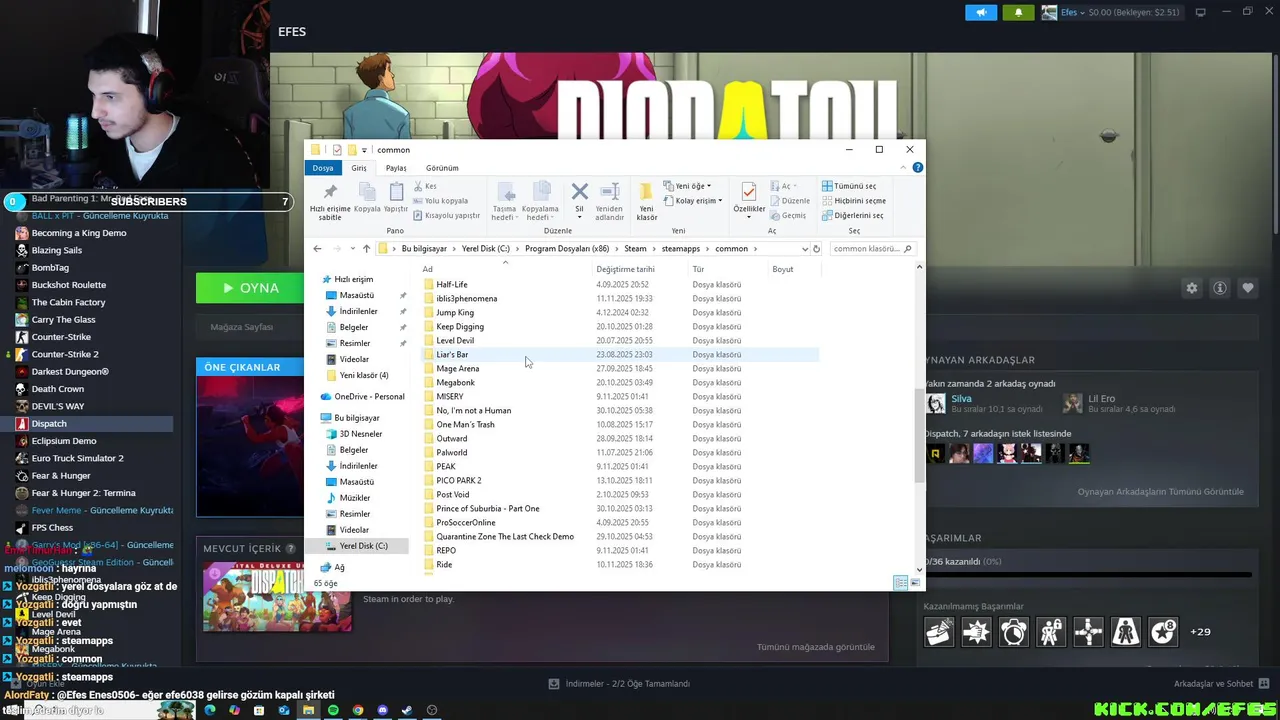
Task: Refresh the folder view next to address bar
Action: [816, 249]
